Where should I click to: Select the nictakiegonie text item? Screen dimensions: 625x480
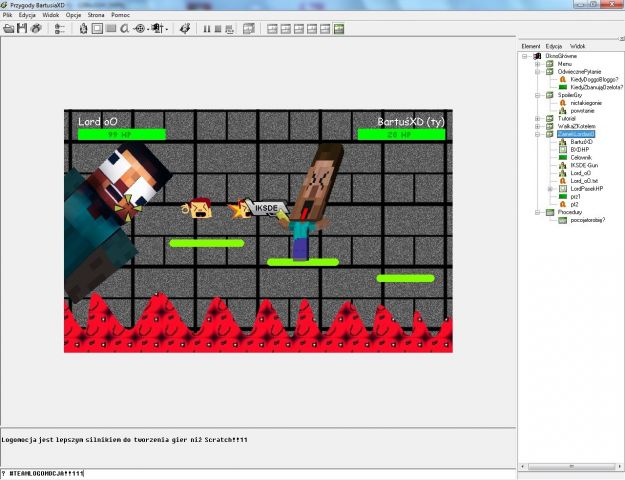pos(586,103)
